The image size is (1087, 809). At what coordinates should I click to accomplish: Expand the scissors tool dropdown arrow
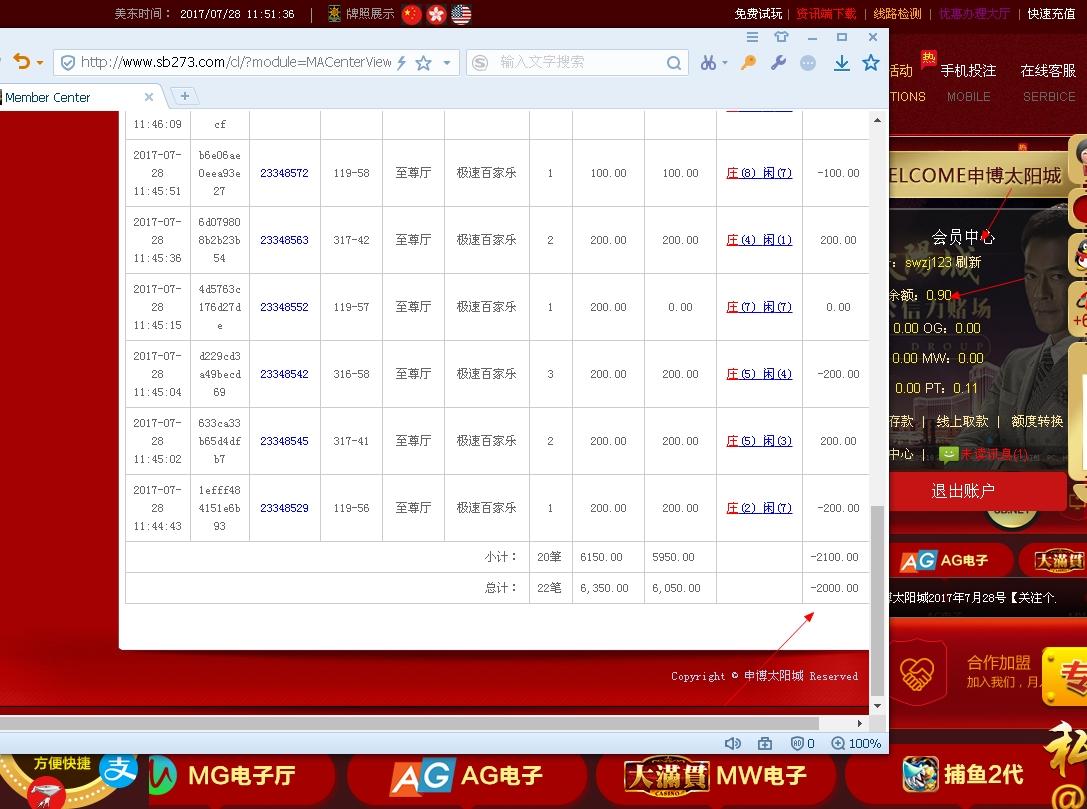pyautogui.click(x=725, y=62)
